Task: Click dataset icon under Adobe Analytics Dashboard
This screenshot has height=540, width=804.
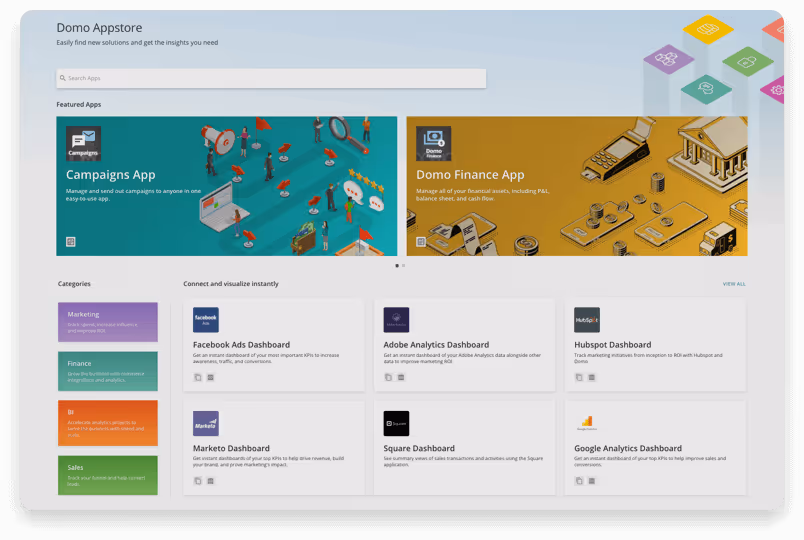Action: click(401, 377)
